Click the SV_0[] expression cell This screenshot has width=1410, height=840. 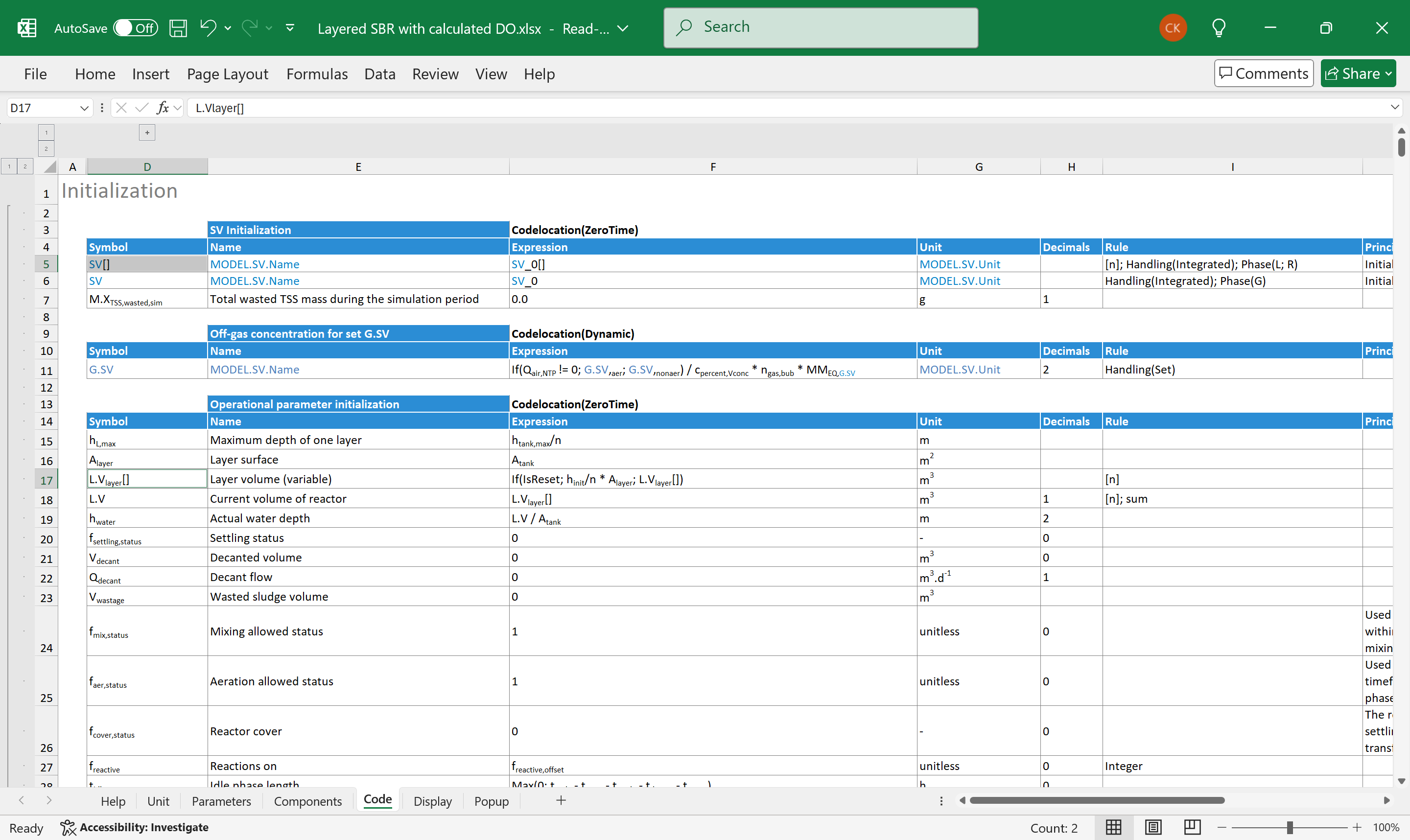point(713,264)
